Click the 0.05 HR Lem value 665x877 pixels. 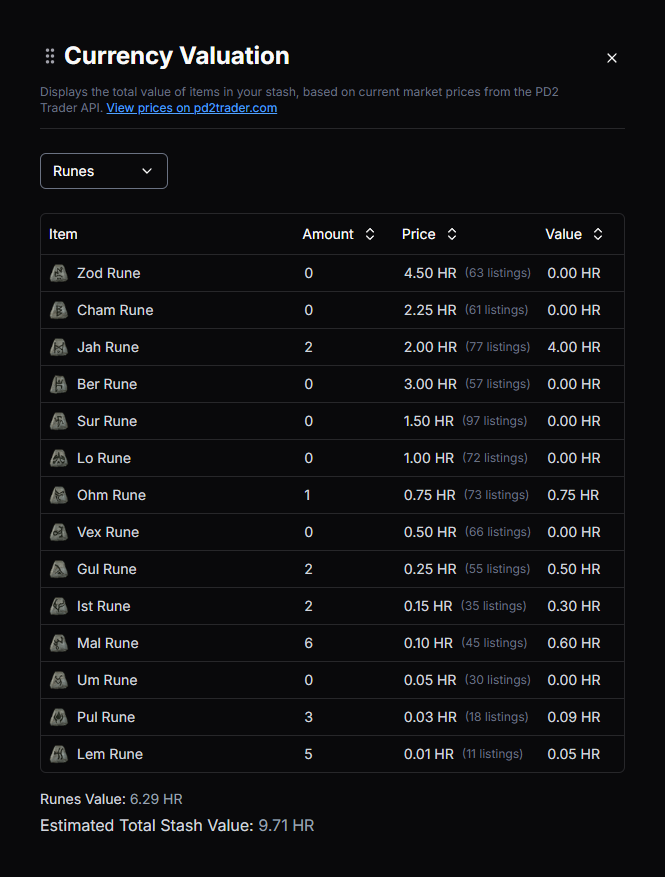click(574, 754)
